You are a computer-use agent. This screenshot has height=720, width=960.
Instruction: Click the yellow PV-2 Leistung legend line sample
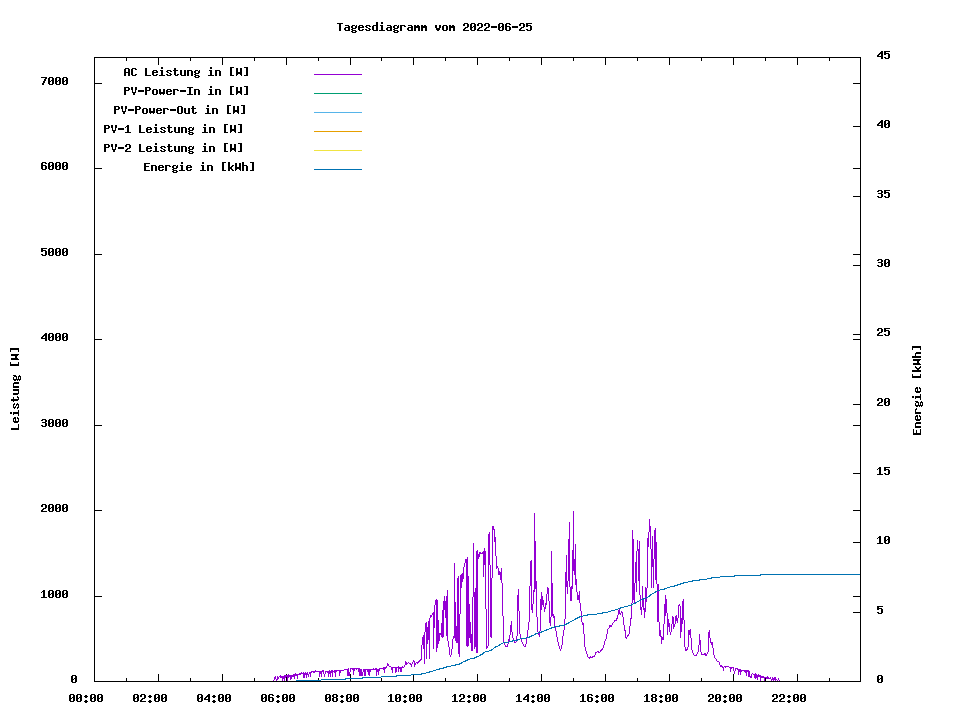[337, 150]
